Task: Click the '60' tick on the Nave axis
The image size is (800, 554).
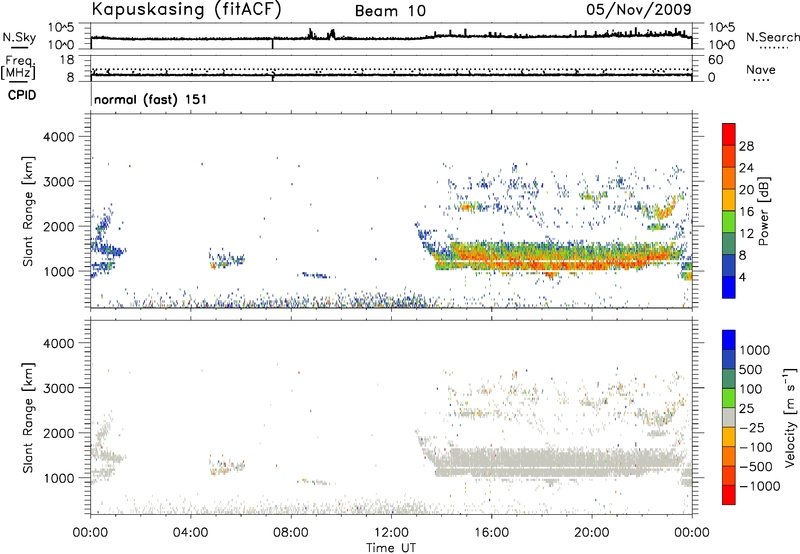Action: [715, 60]
